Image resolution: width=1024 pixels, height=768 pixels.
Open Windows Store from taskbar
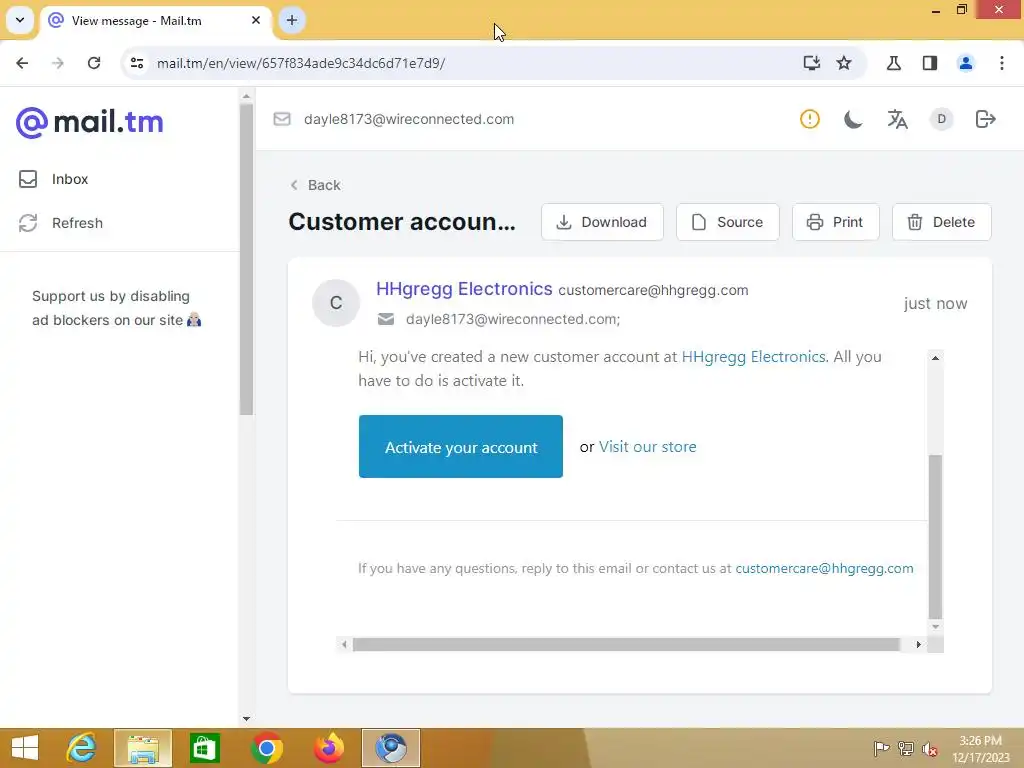pyautogui.click(x=204, y=748)
